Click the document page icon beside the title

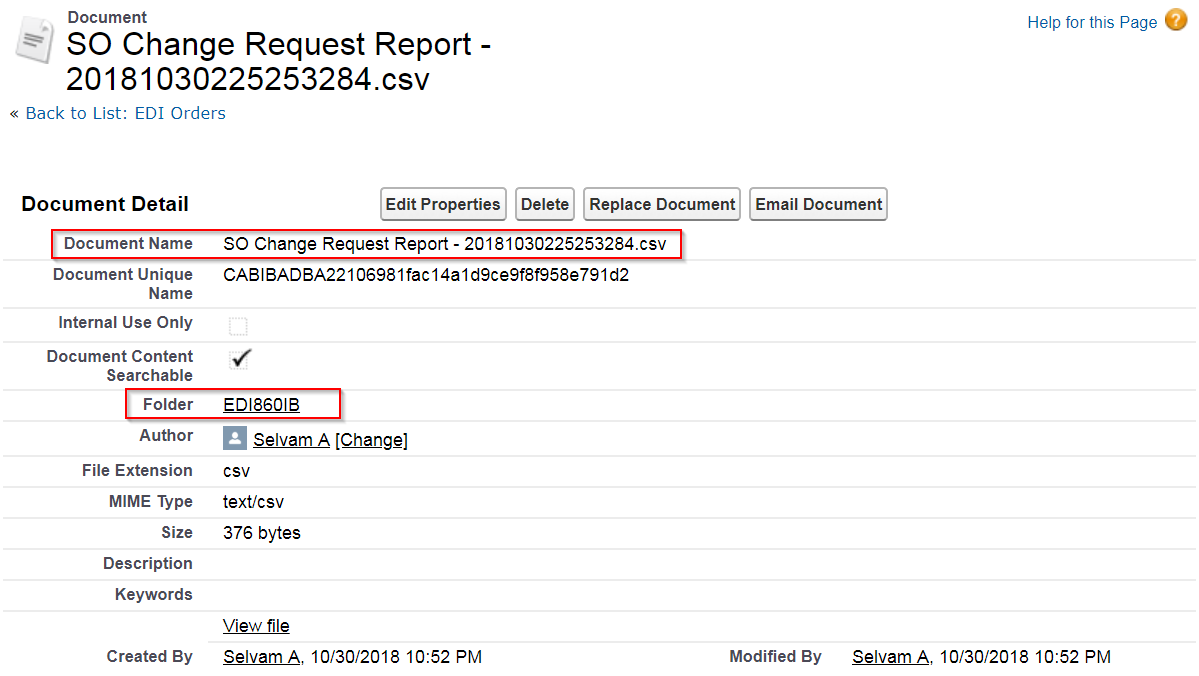(34, 40)
